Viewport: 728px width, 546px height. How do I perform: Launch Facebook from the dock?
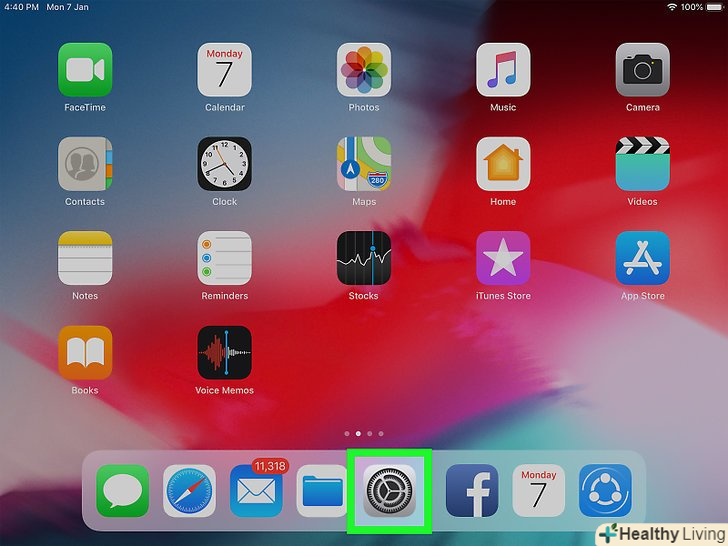point(472,491)
